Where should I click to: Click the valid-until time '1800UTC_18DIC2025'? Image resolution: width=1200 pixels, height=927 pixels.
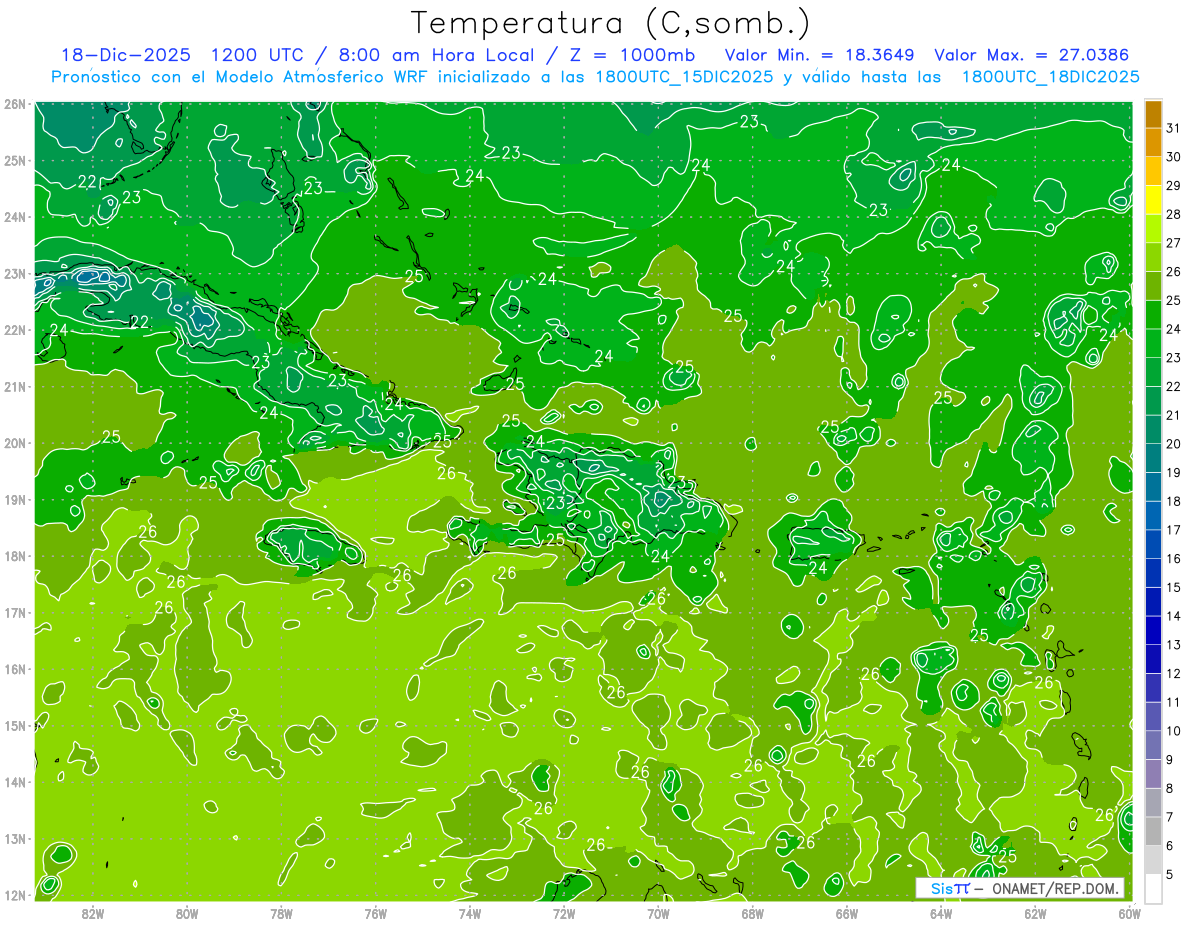1050,76
